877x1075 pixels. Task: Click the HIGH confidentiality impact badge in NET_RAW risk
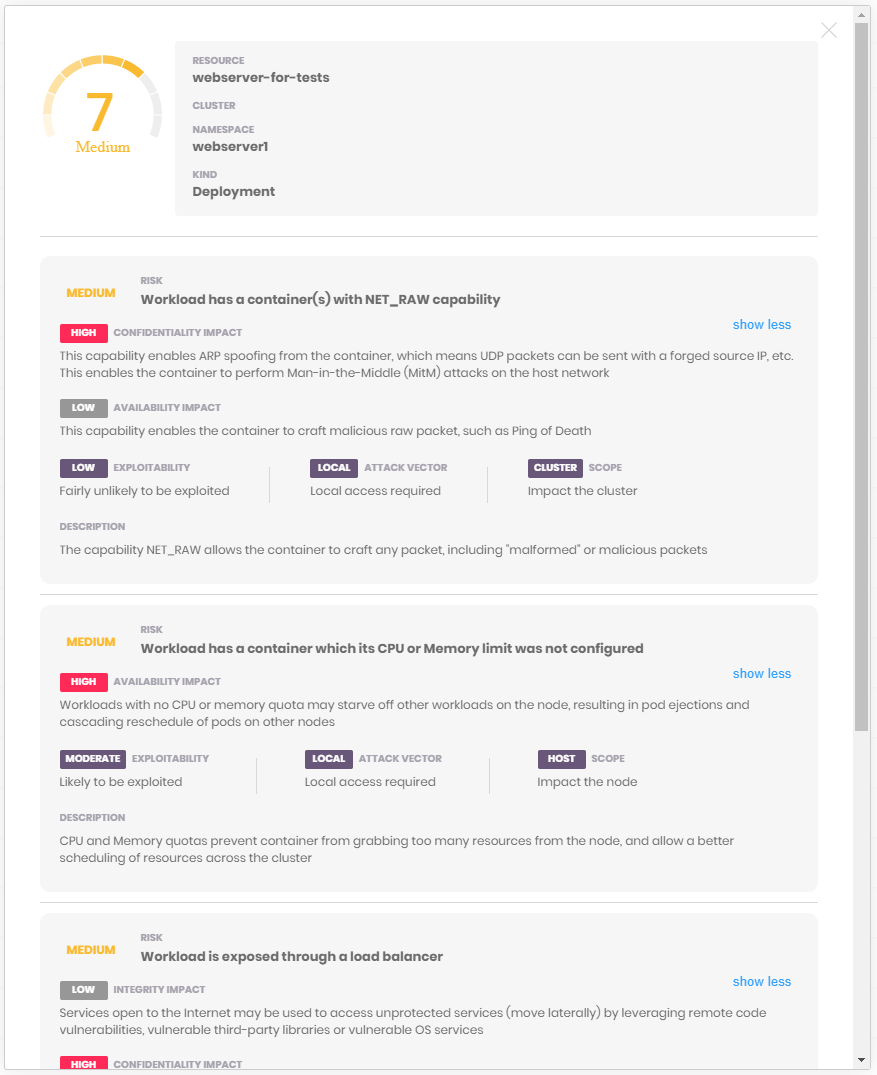[x=84, y=333]
